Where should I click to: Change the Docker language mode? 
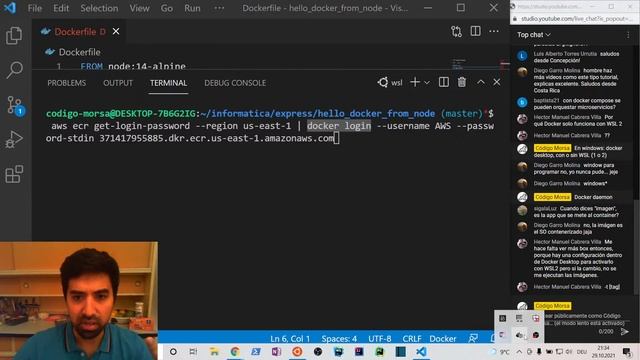442,339
